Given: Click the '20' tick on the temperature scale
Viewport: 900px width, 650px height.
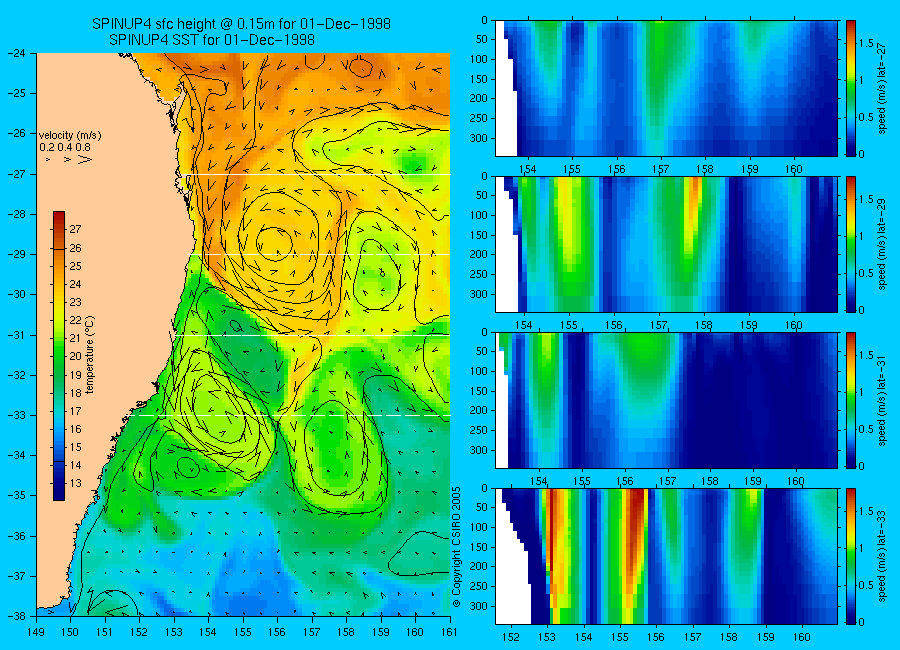Looking at the screenshot, I should [x=75, y=356].
